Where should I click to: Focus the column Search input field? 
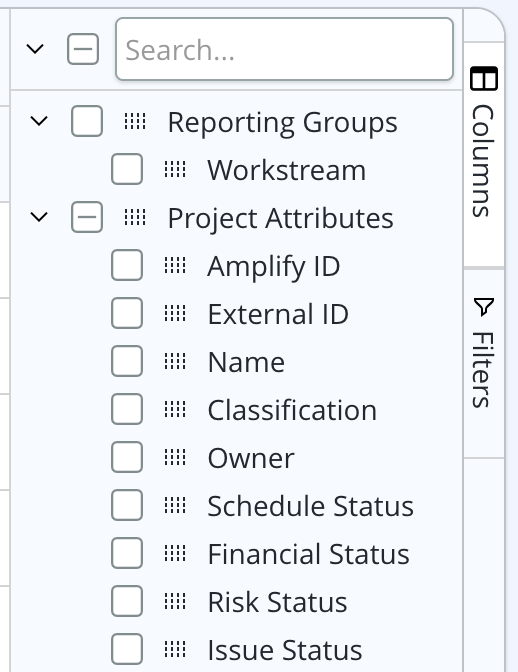tap(284, 49)
